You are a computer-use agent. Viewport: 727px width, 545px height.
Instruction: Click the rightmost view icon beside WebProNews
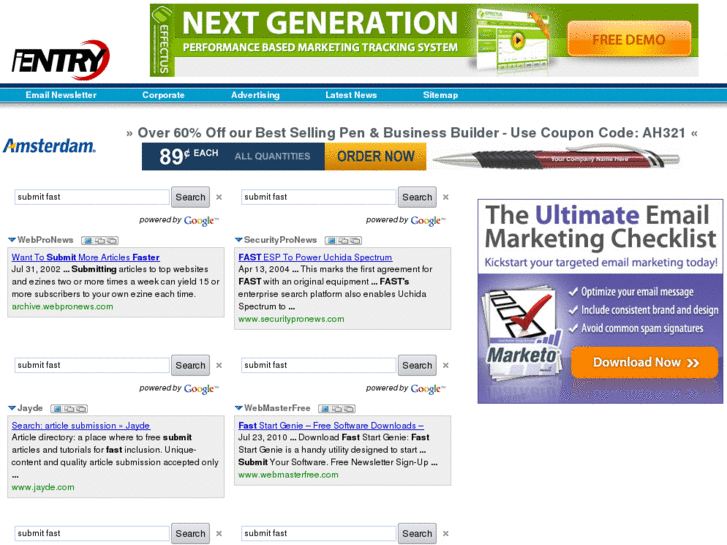[112, 240]
